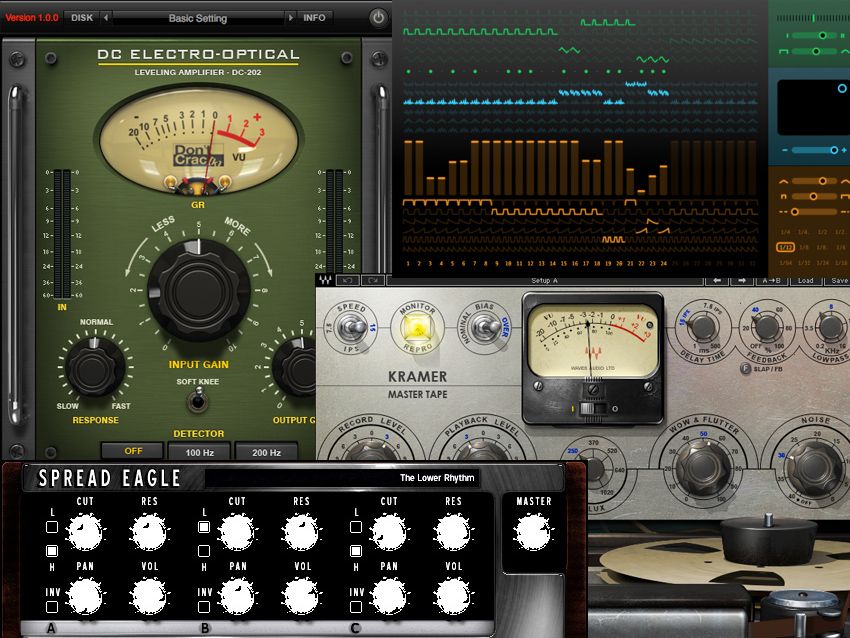Click the RES knob in Spread Eagle section A
Screen dimensions: 850x638
pos(149,532)
